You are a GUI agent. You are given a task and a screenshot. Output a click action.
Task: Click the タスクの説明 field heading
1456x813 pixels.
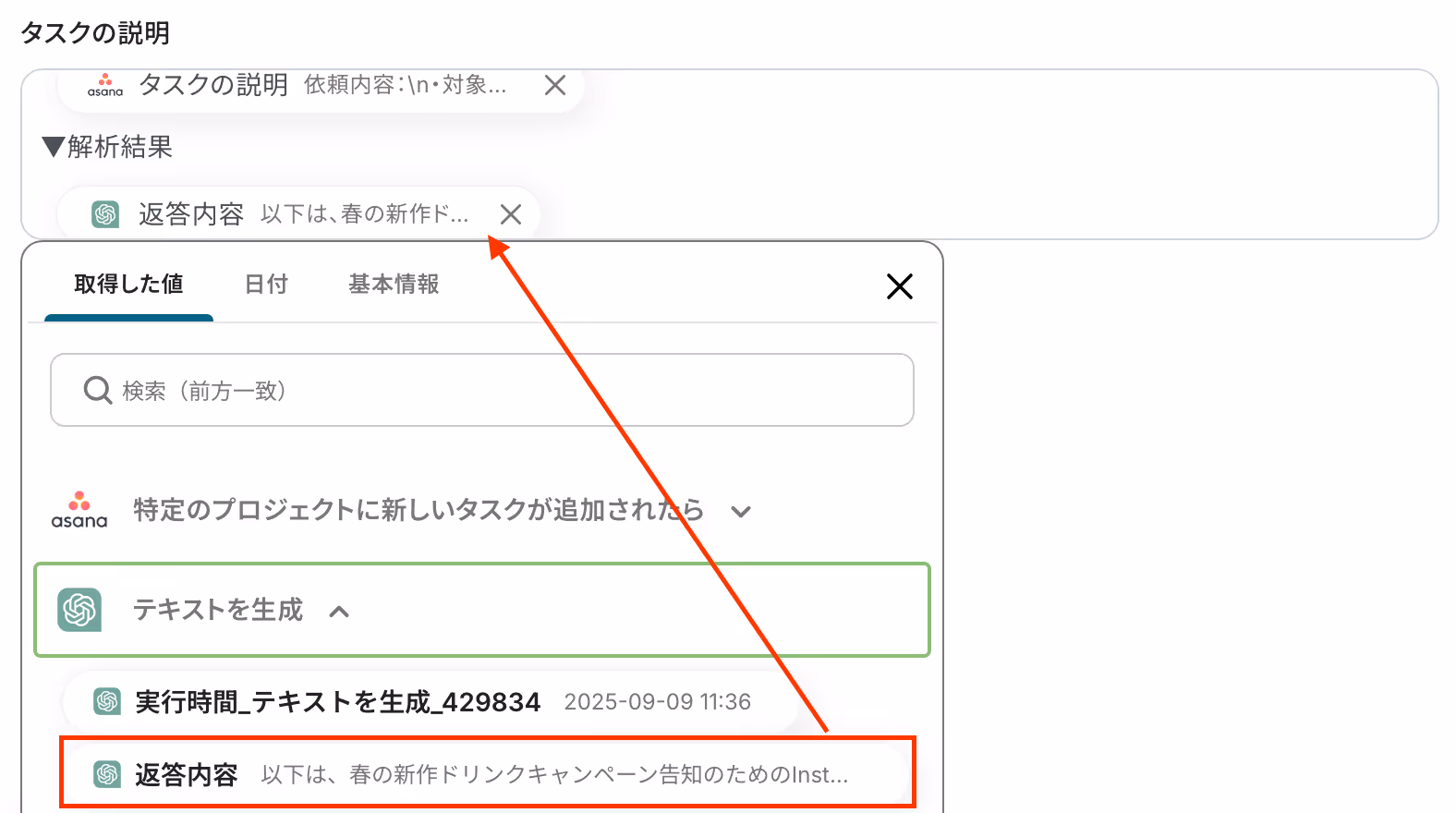[95, 33]
